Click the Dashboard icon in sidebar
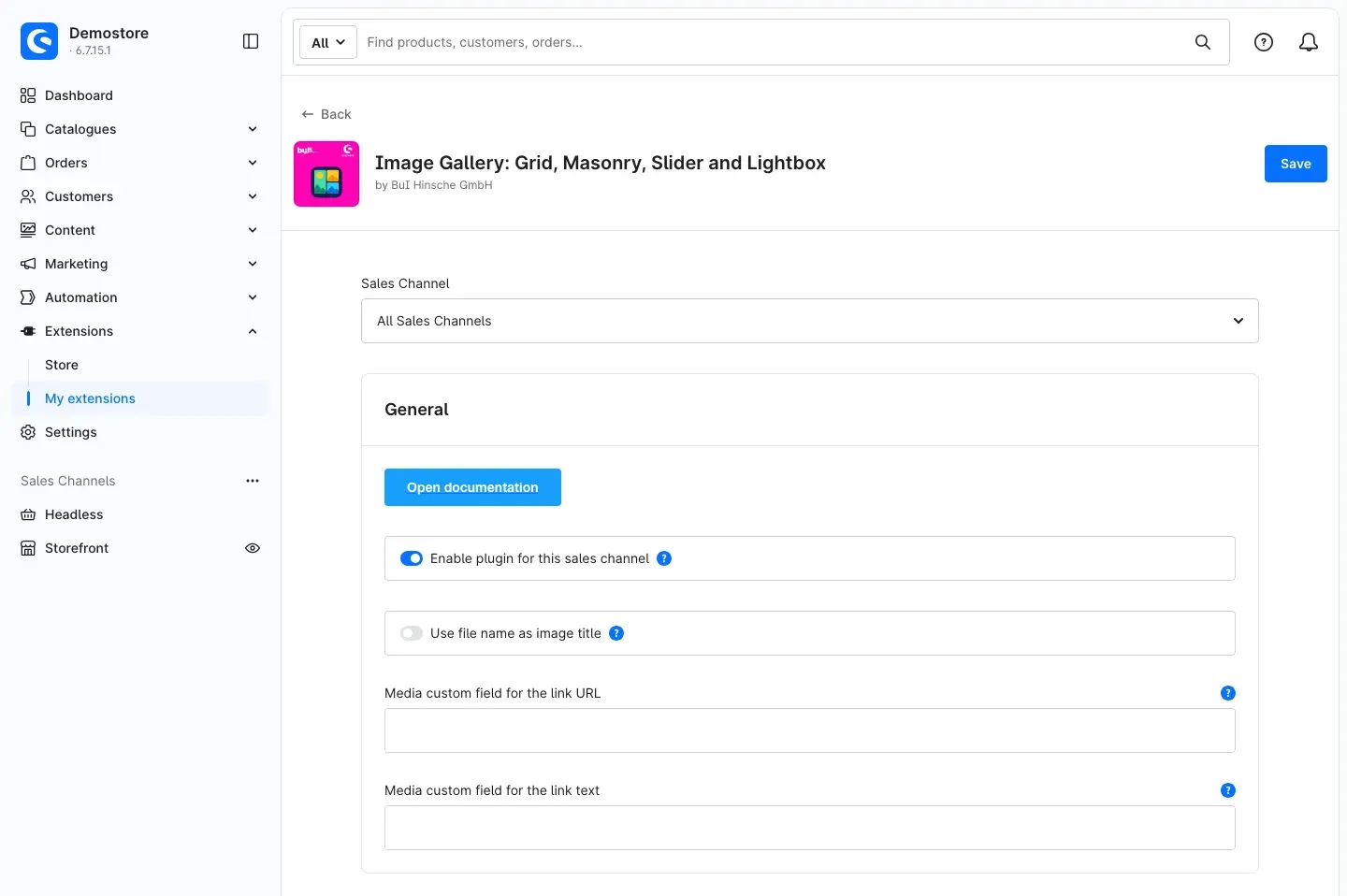 (x=28, y=95)
